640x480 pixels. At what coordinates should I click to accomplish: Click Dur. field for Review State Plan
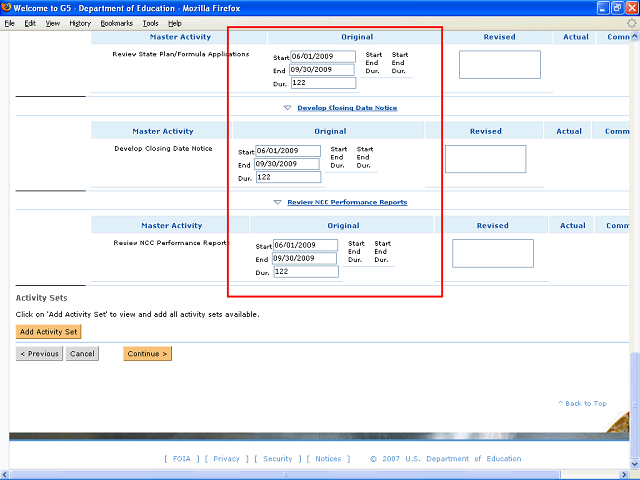tap(323, 83)
